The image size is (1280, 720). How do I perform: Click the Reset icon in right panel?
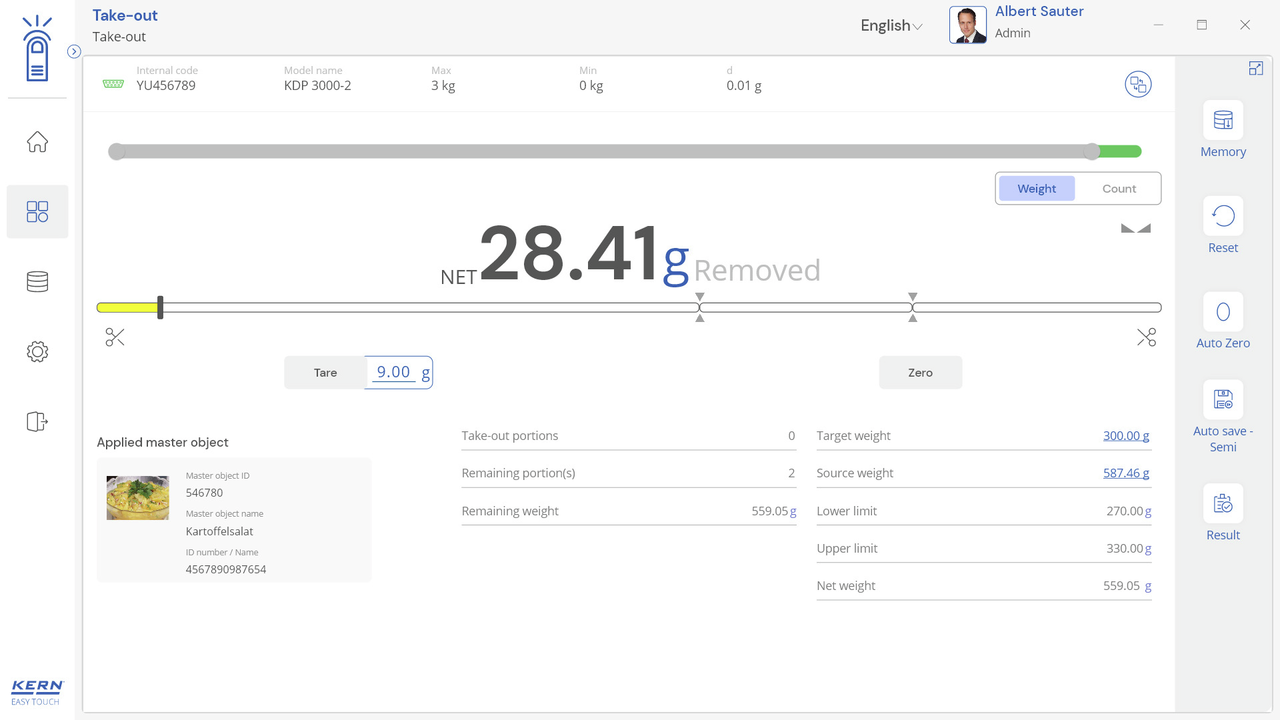click(x=1222, y=217)
